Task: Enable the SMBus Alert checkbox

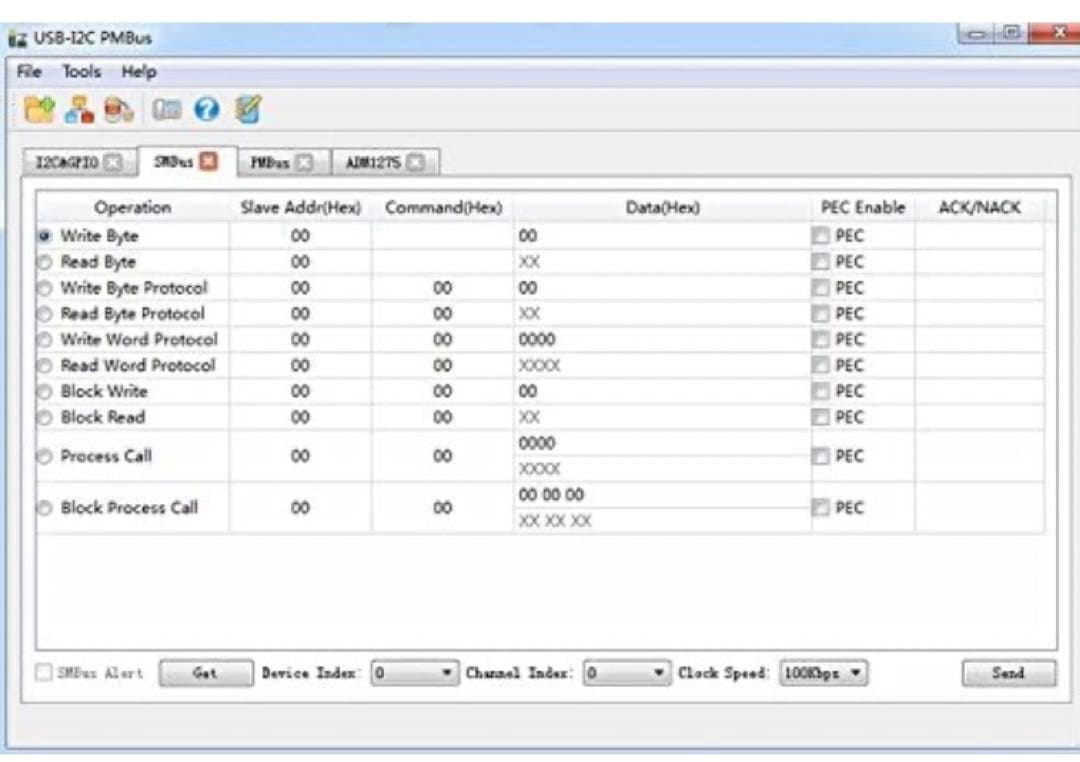Action: 42,673
